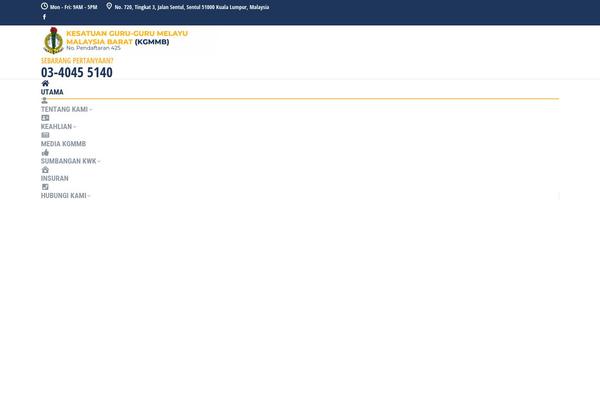Open the MEDIA KGMMB menu item
The width and height of the screenshot is (600, 400).
[64, 144]
